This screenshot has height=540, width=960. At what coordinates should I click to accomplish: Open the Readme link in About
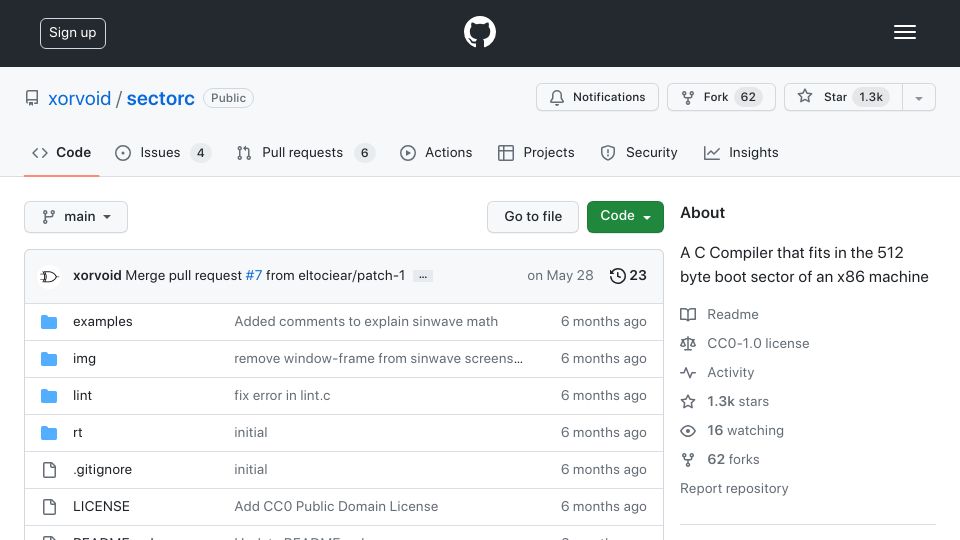(x=733, y=315)
